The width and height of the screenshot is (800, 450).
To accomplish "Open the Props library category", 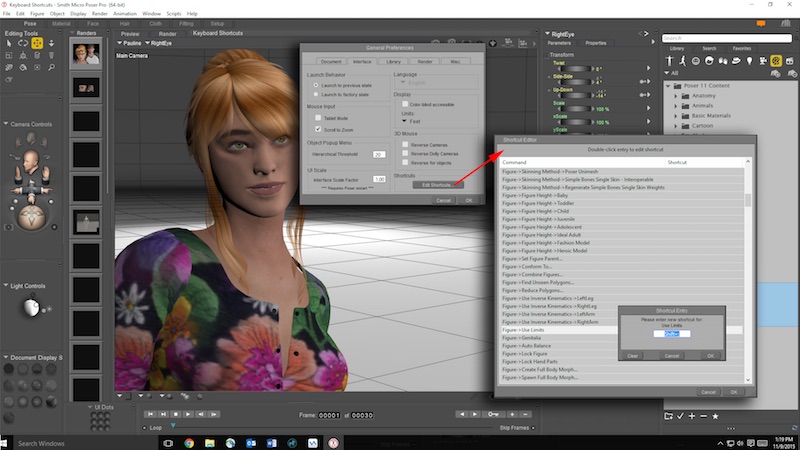I will pos(736,61).
